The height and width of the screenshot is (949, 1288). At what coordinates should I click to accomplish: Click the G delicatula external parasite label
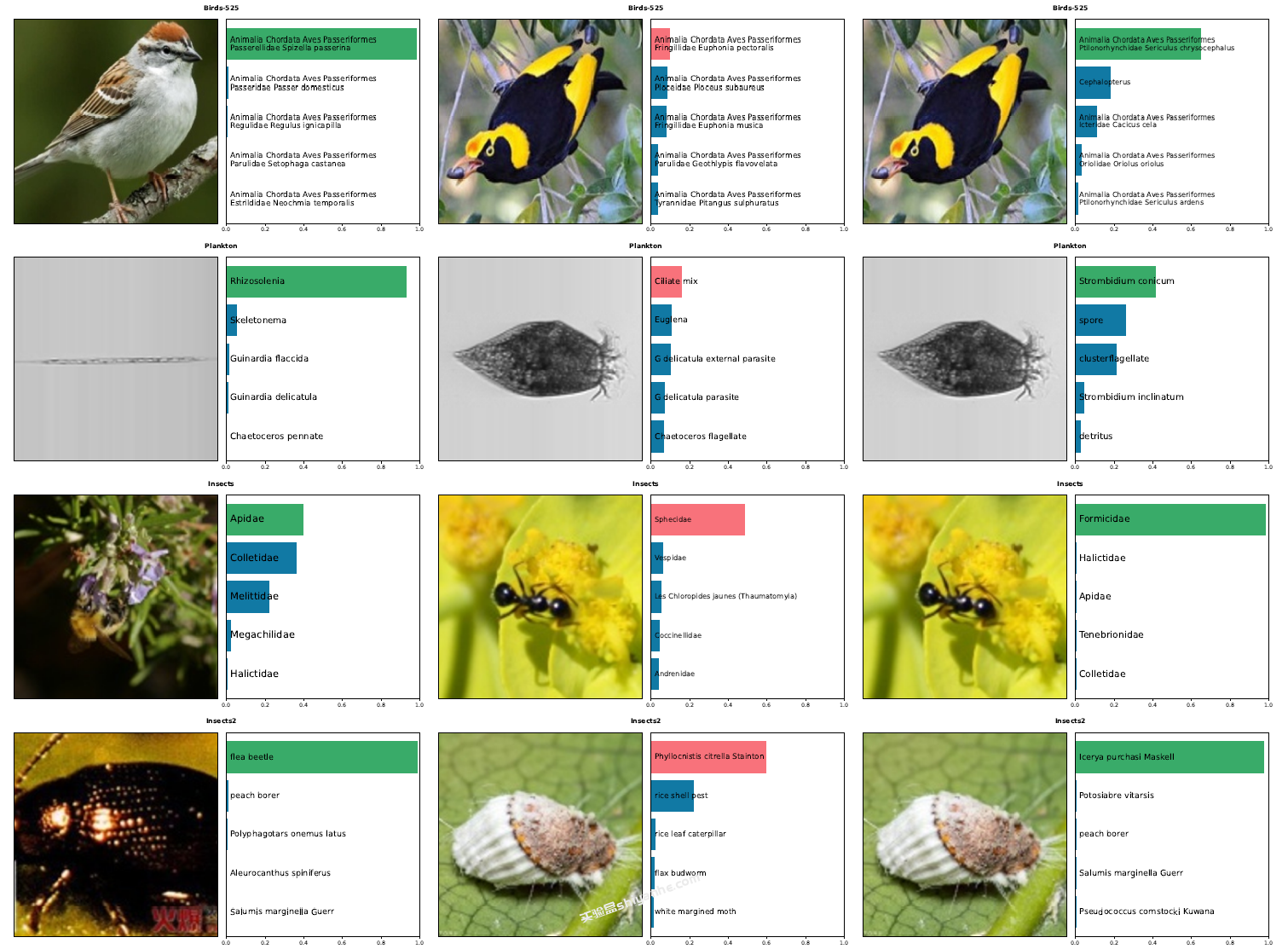[715, 359]
